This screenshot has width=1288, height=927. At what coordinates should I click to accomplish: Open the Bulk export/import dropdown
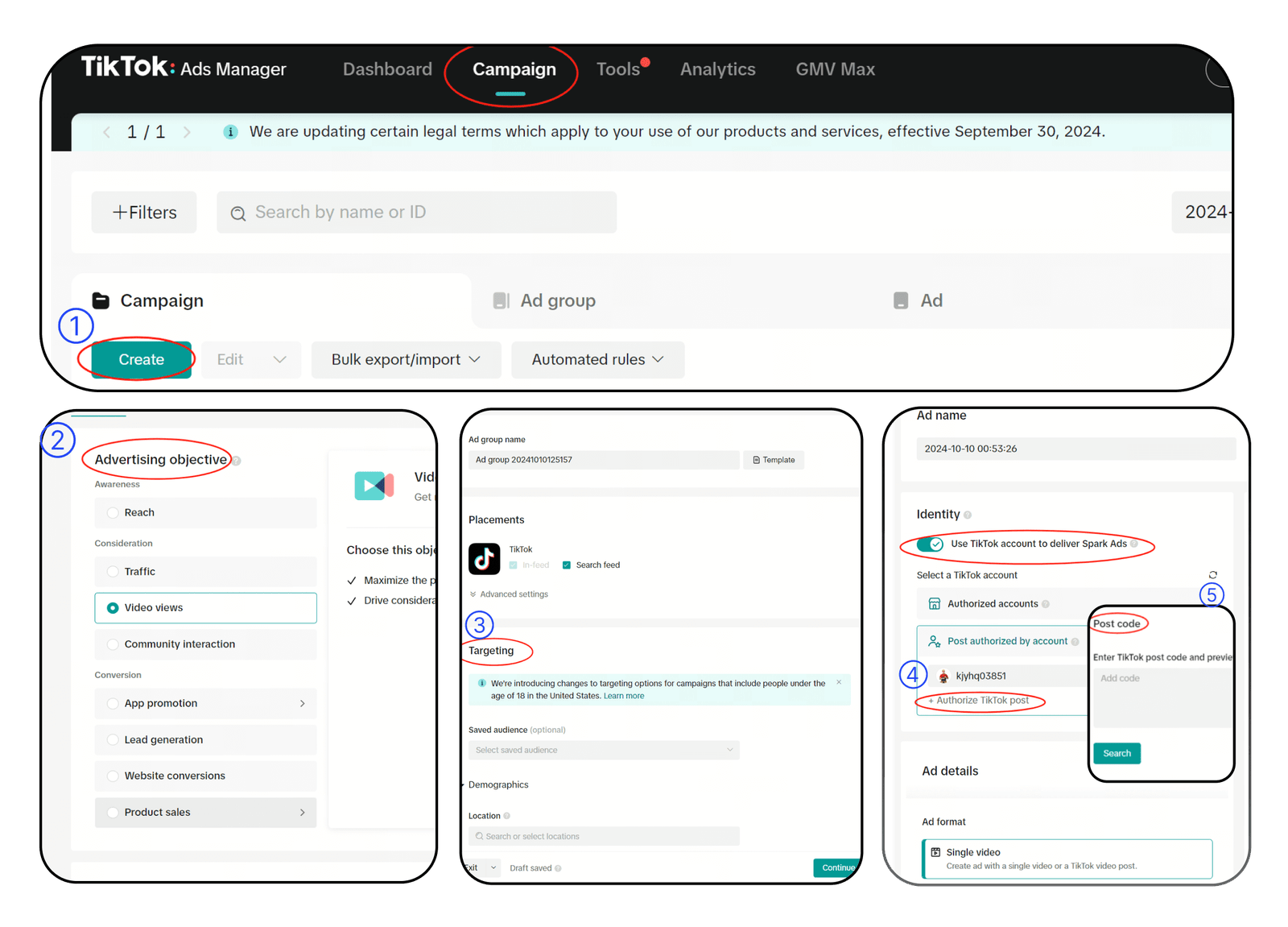click(406, 360)
